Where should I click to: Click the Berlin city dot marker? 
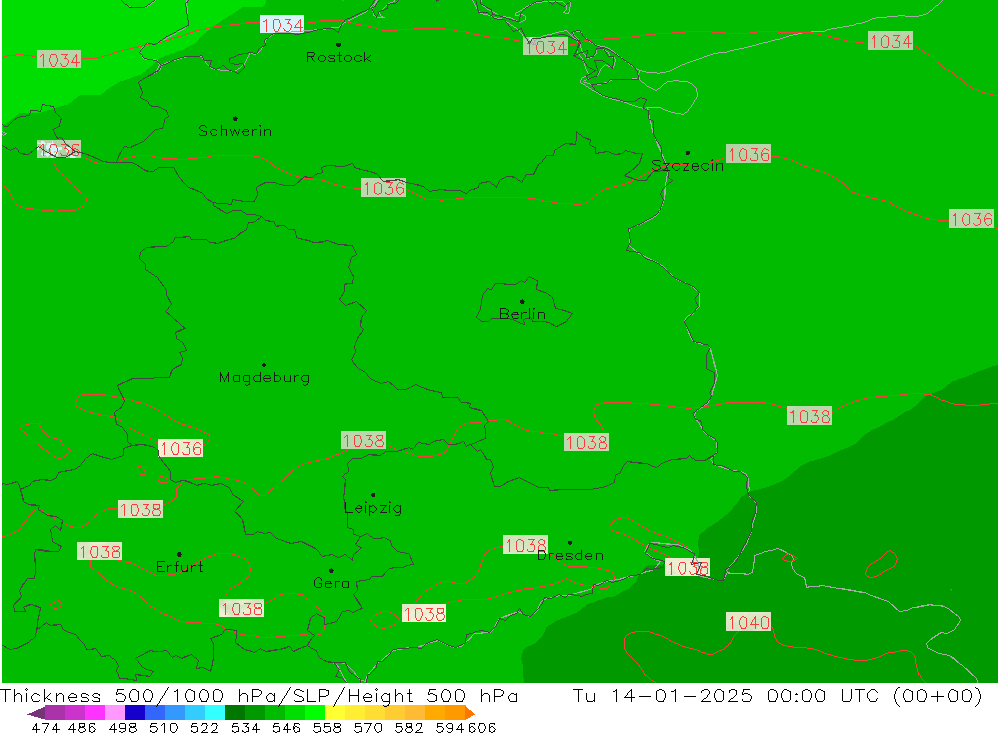tap(522, 301)
